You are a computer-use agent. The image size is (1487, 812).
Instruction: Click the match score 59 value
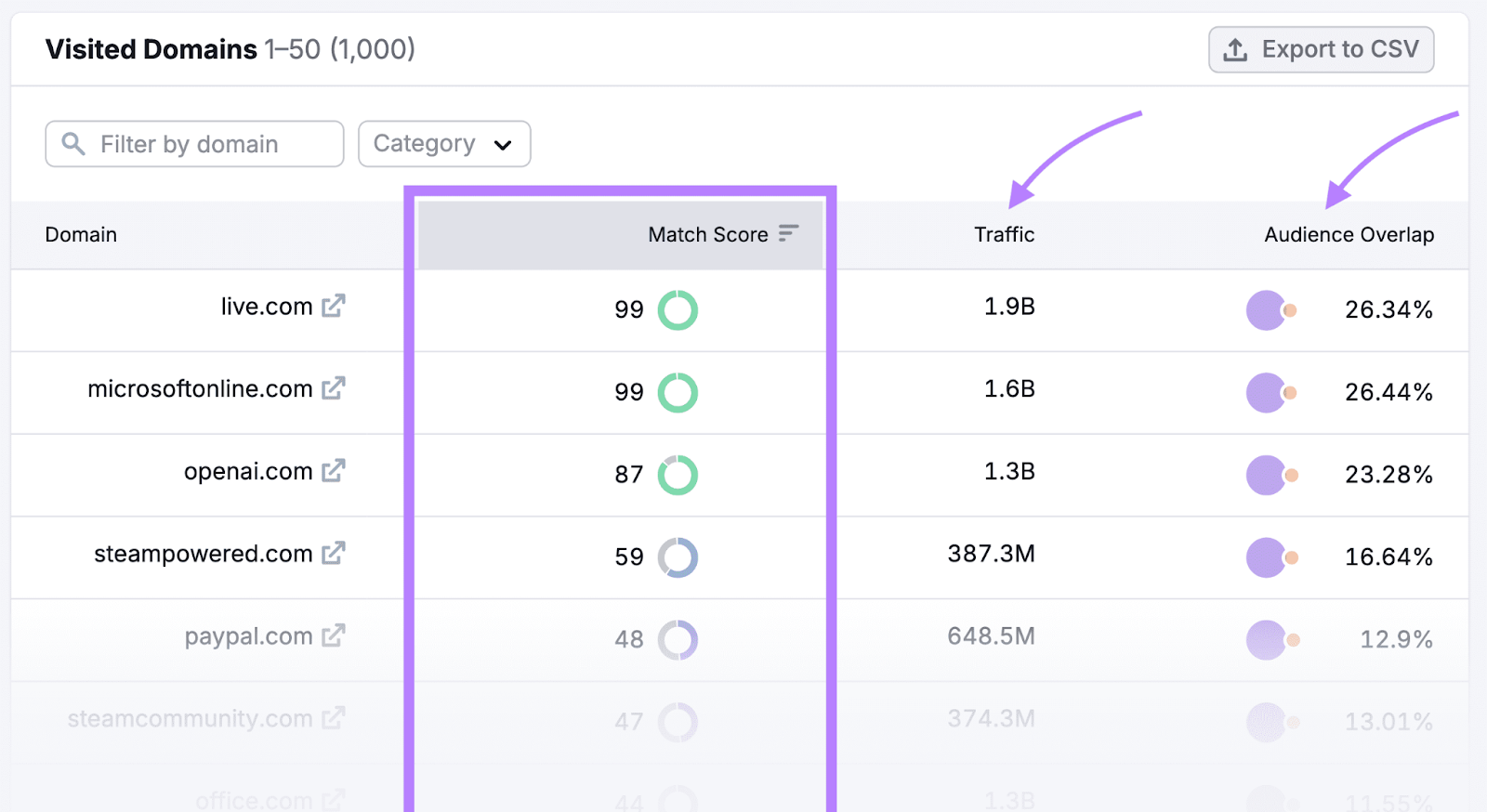pyautogui.click(x=629, y=557)
